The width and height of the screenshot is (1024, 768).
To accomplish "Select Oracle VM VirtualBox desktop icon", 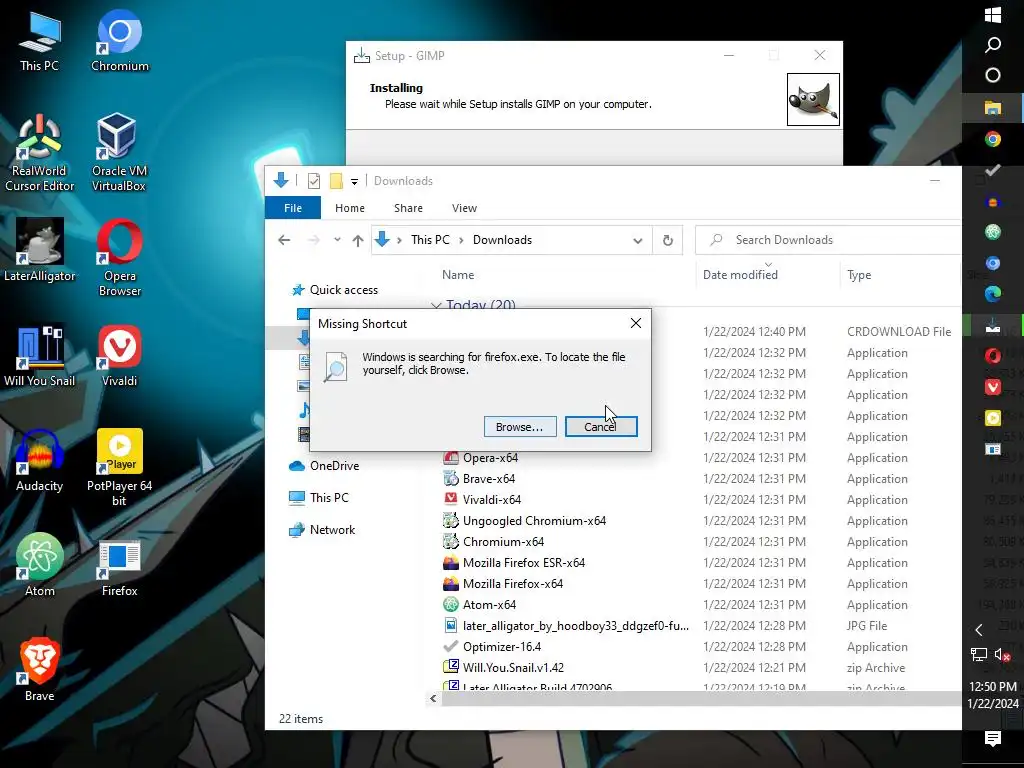I will (119, 153).
